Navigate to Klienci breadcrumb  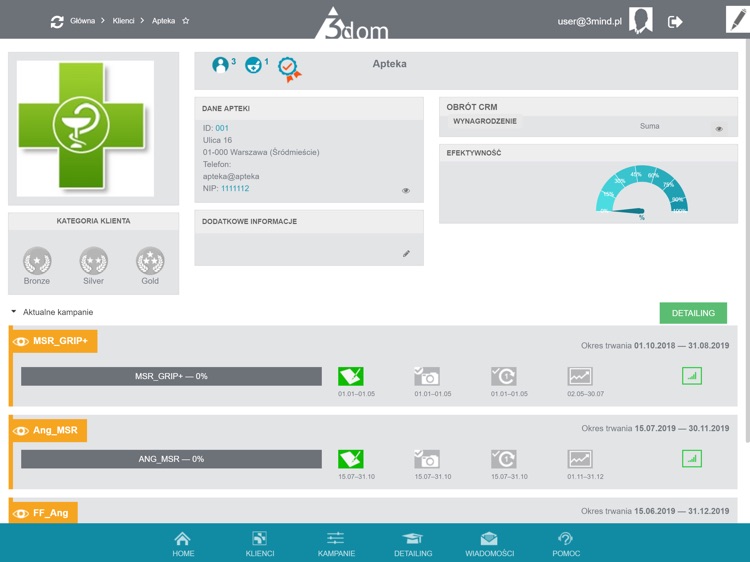123,21
